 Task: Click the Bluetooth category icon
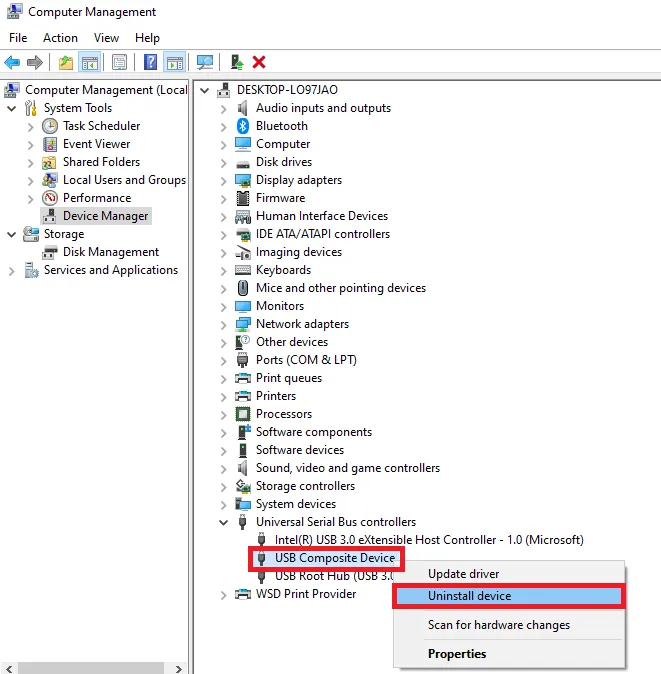pos(242,126)
